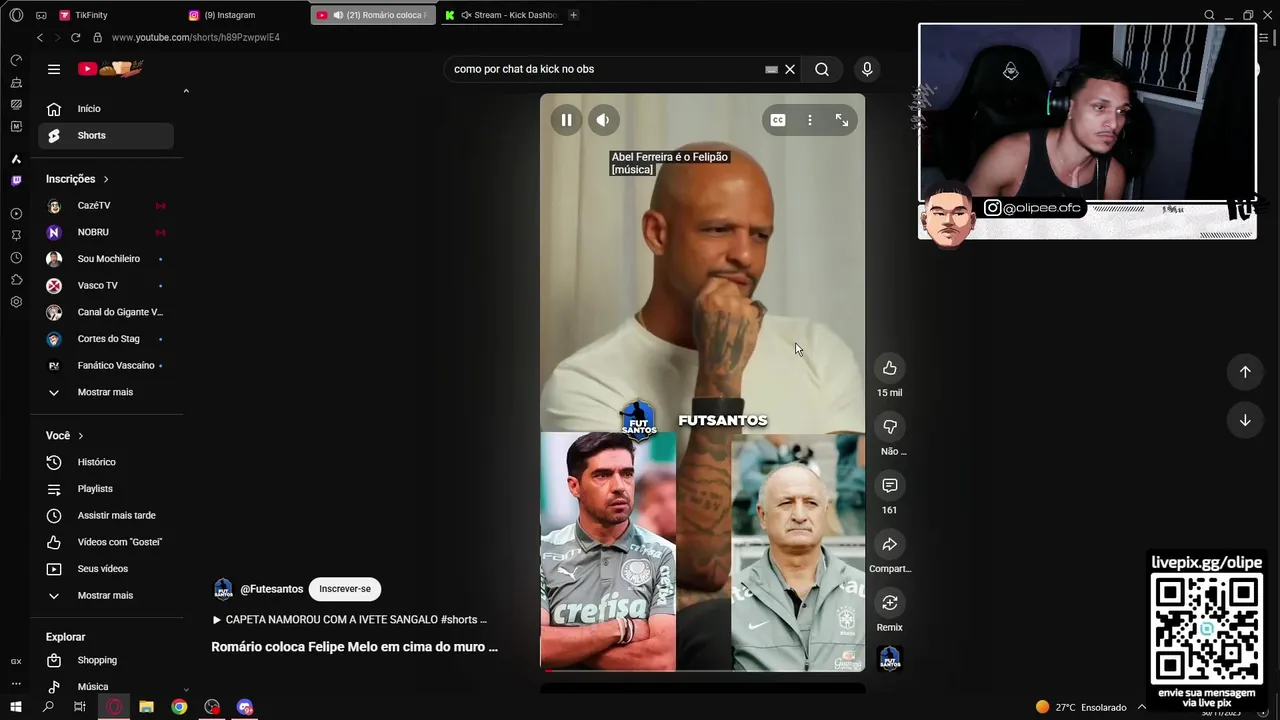Open the linked video CAPETA NAMOROU COM A IVETE

[350, 620]
